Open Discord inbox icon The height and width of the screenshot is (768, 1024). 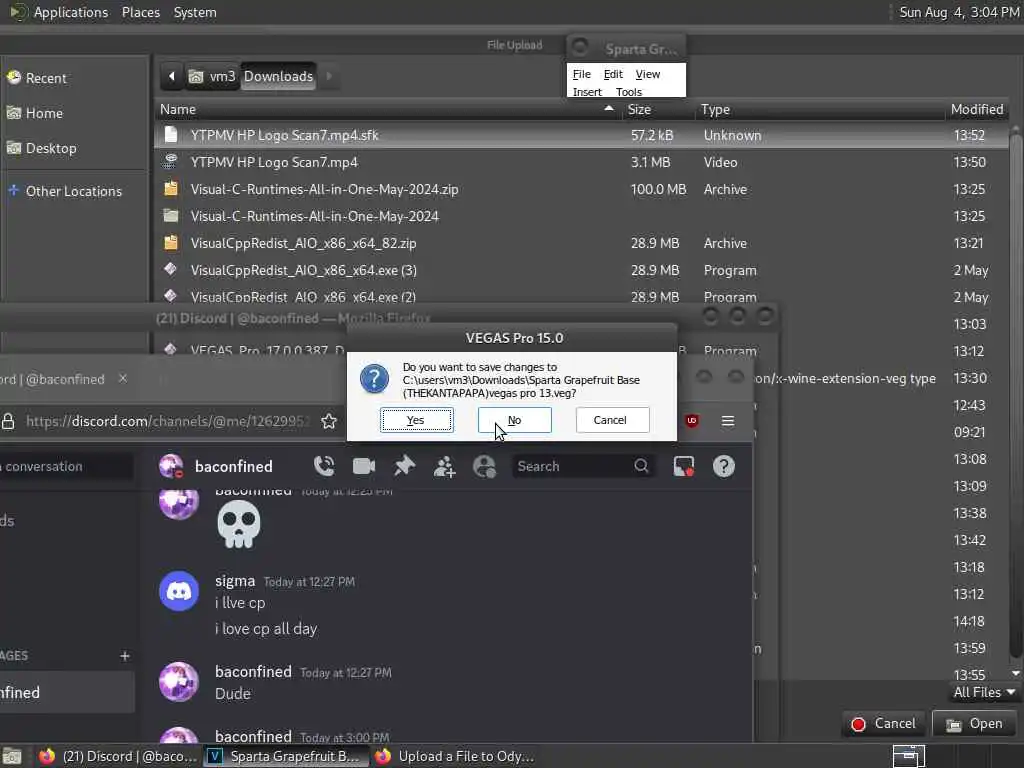coord(683,466)
